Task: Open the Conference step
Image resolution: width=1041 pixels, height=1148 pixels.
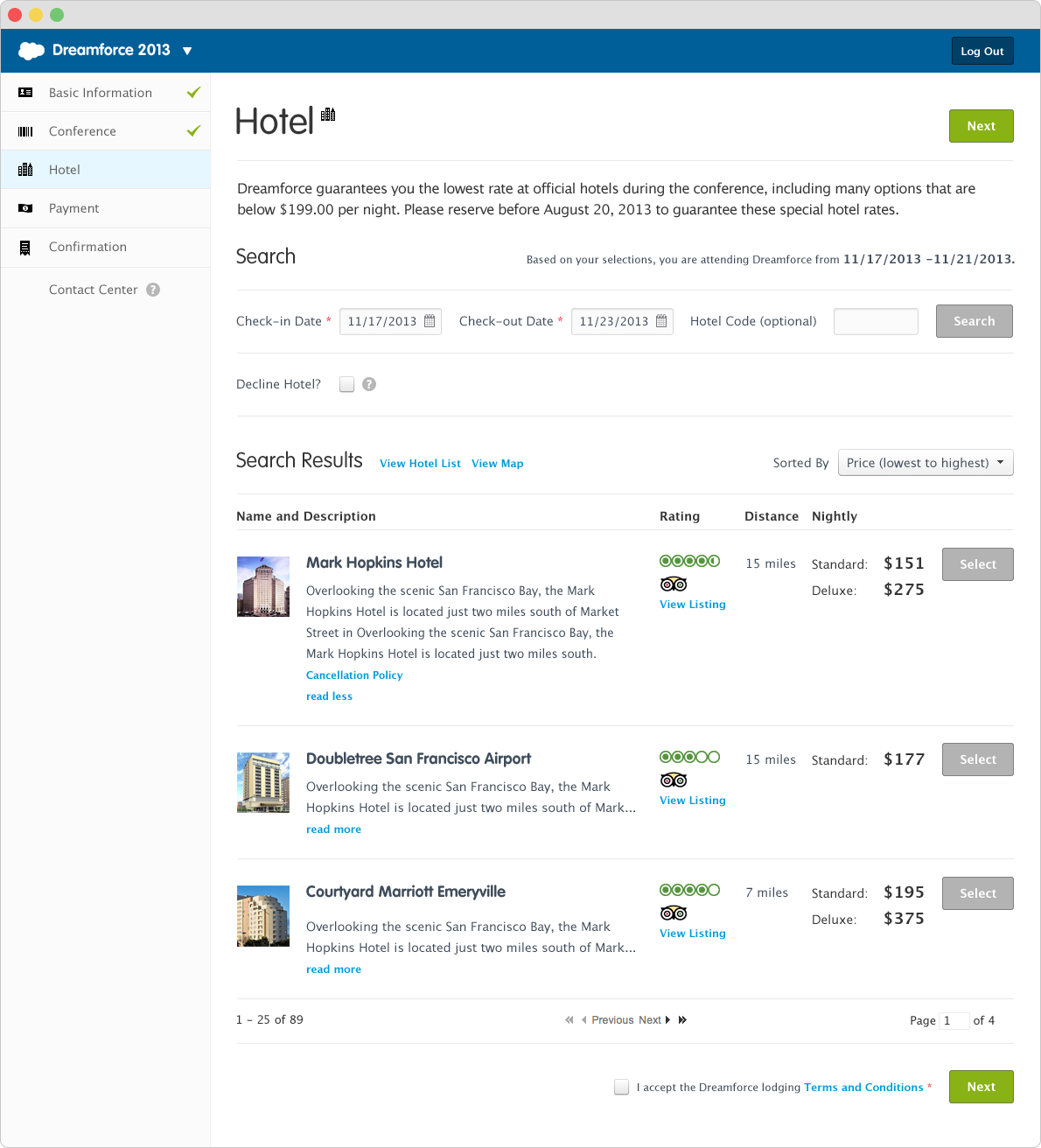Action: (106, 131)
